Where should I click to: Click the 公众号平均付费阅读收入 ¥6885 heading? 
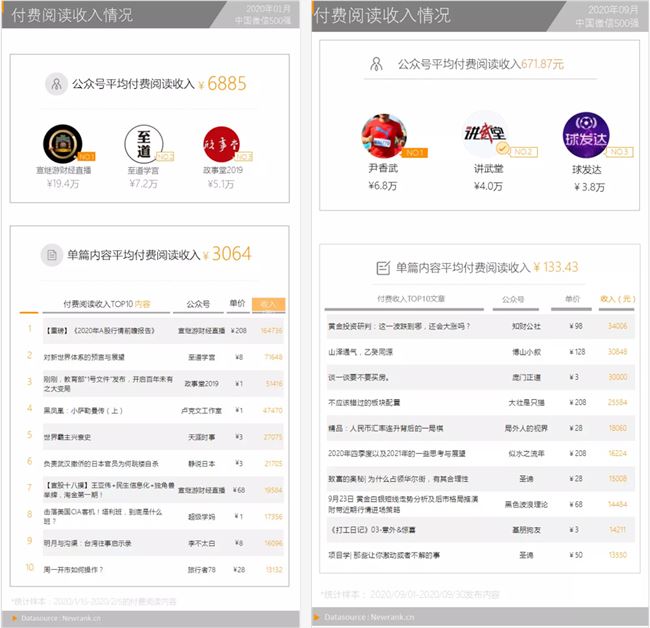point(159,84)
